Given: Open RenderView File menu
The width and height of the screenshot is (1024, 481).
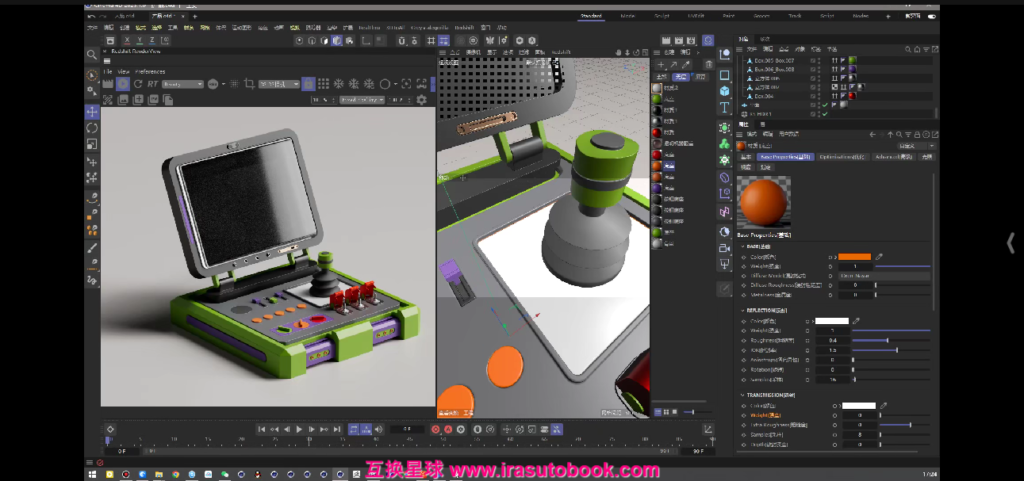Looking at the screenshot, I should 108,72.
